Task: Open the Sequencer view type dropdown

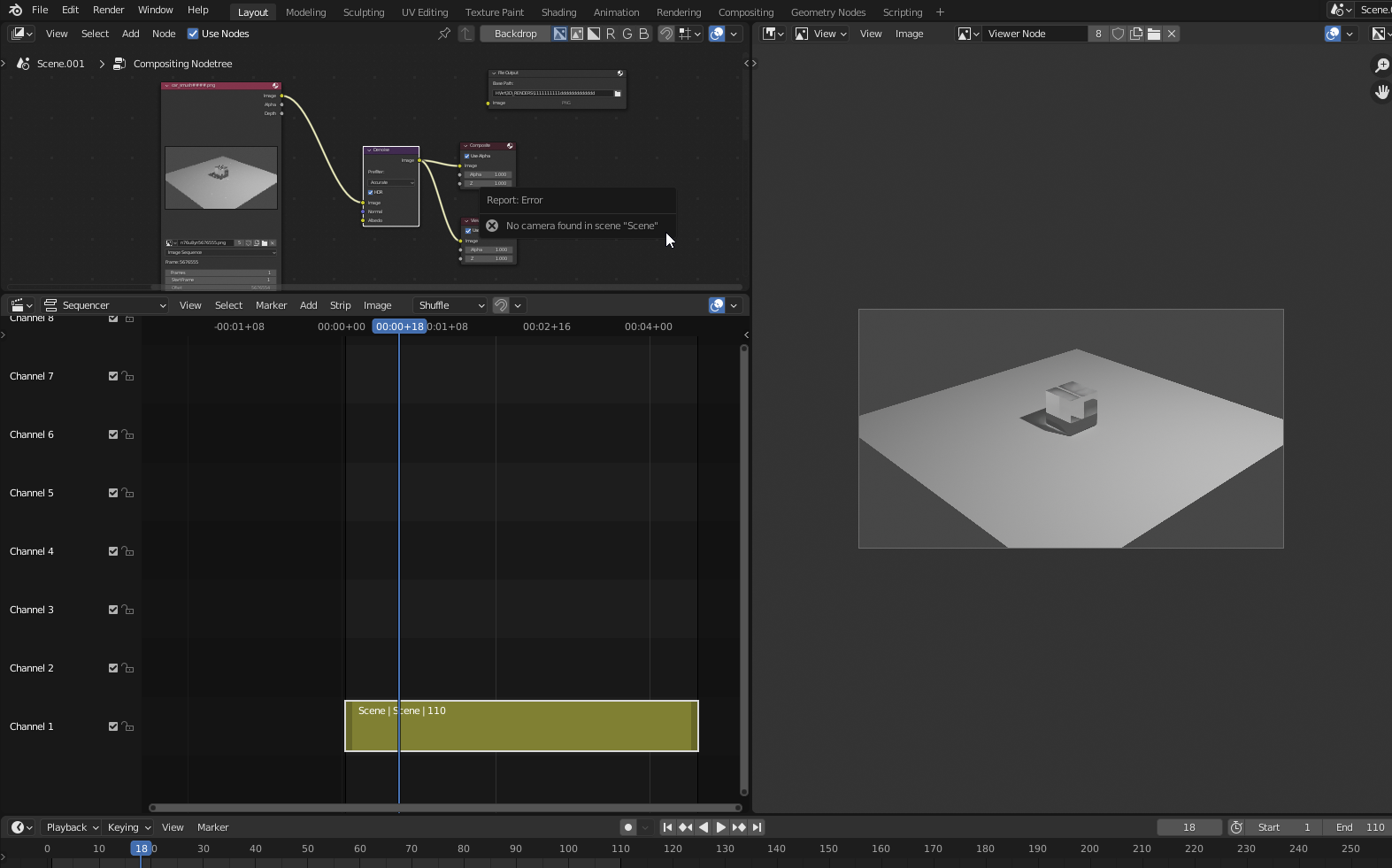Action: coord(105,305)
